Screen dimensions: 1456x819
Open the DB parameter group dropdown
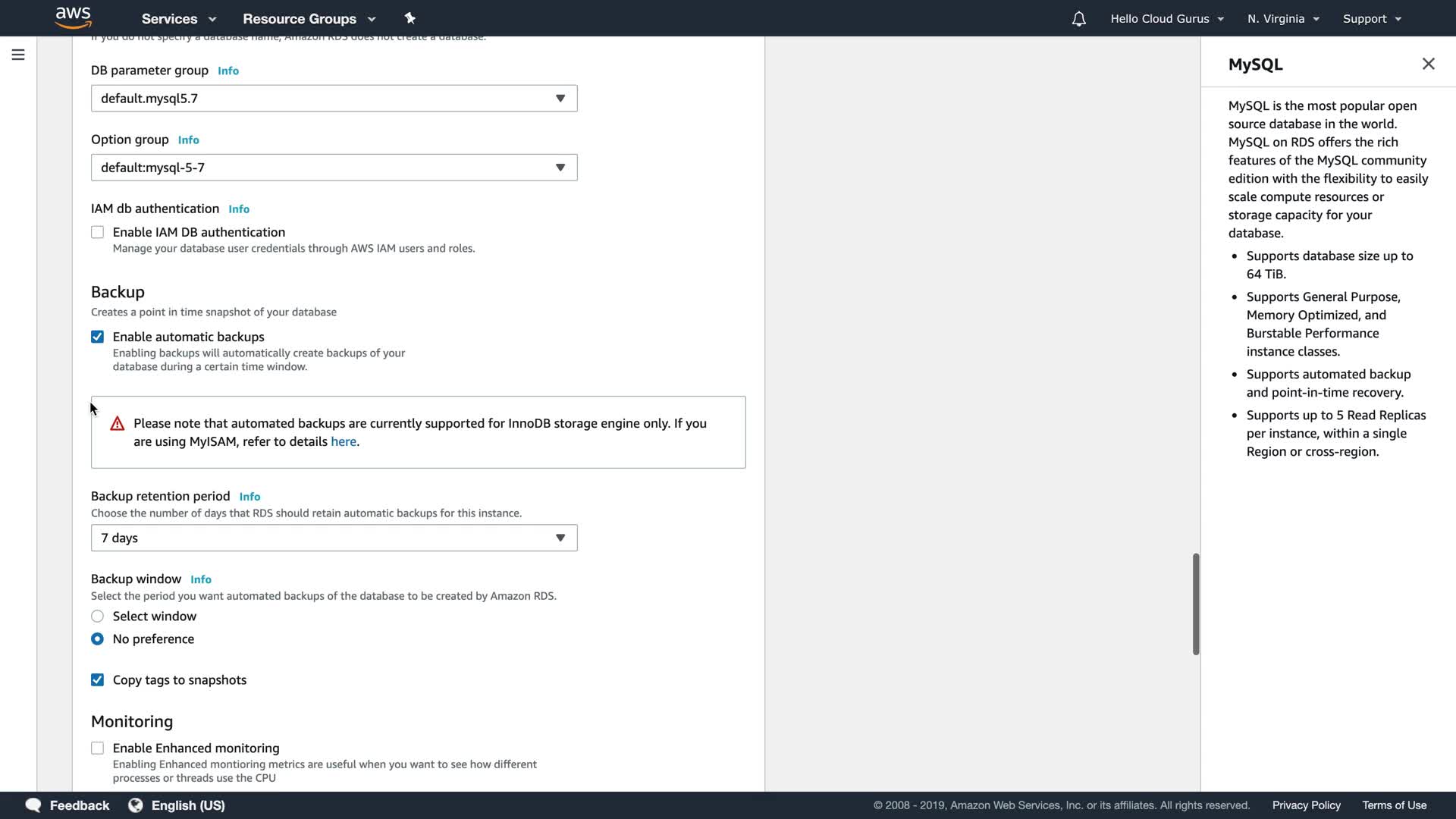(x=334, y=99)
